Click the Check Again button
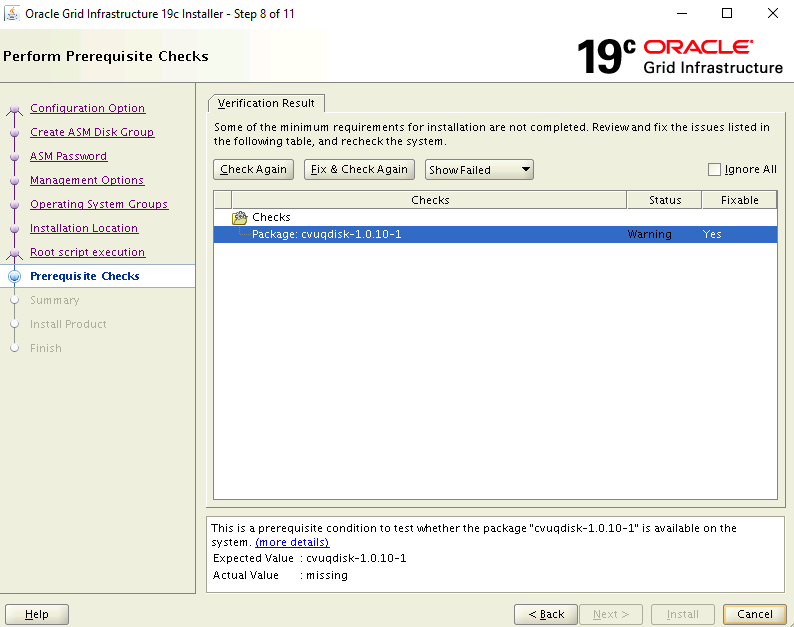Image resolution: width=794 pixels, height=627 pixels. click(253, 170)
